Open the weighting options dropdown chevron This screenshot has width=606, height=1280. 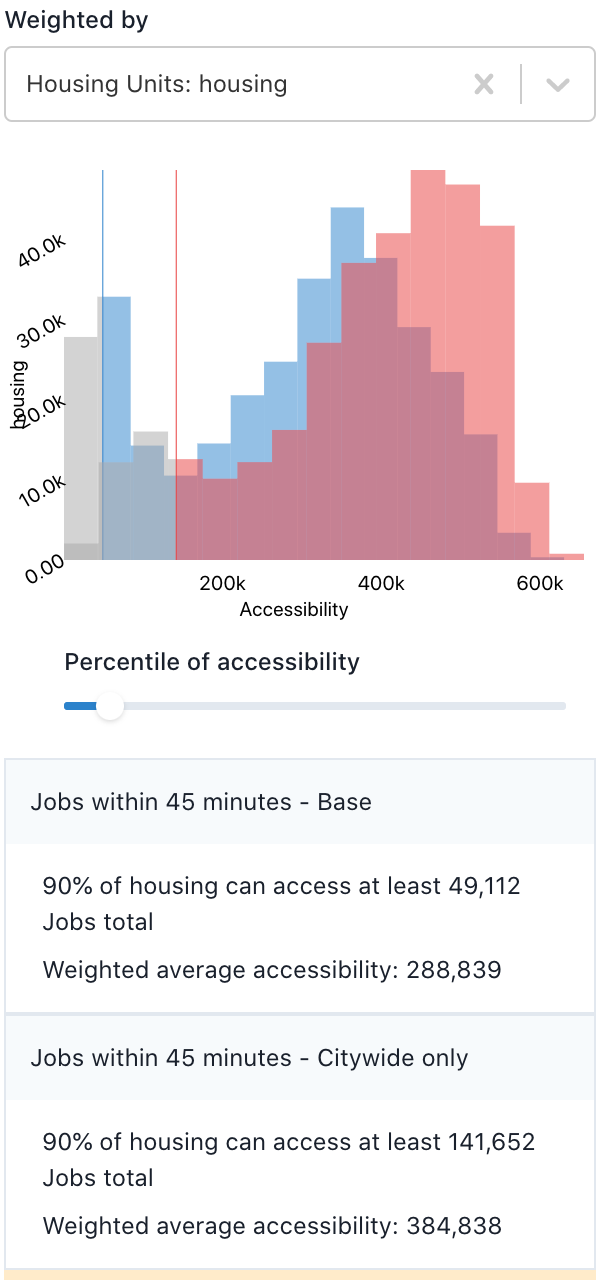557,84
